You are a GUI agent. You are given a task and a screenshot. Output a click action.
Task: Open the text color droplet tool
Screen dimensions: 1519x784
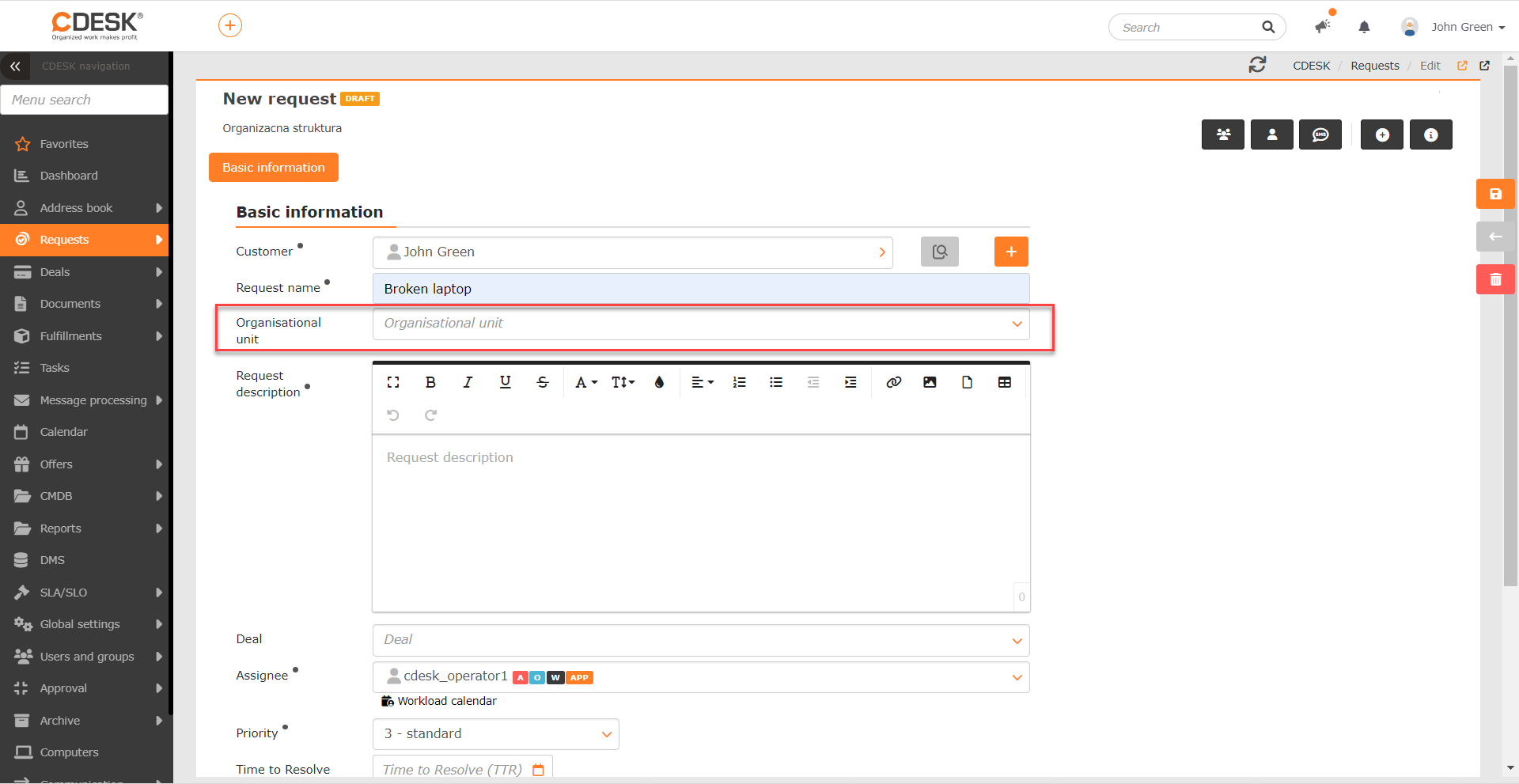click(x=659, y=382)
